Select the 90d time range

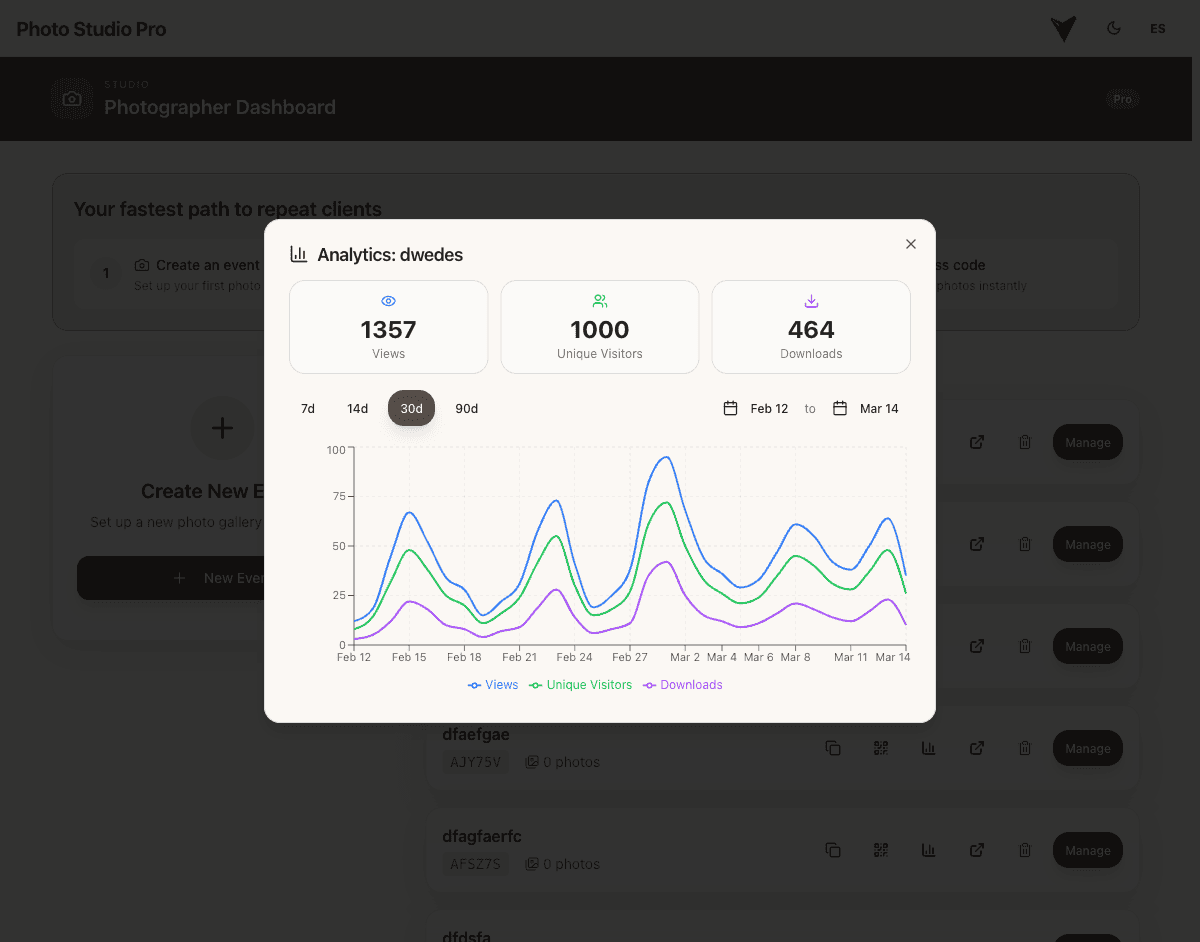(466, 408)
